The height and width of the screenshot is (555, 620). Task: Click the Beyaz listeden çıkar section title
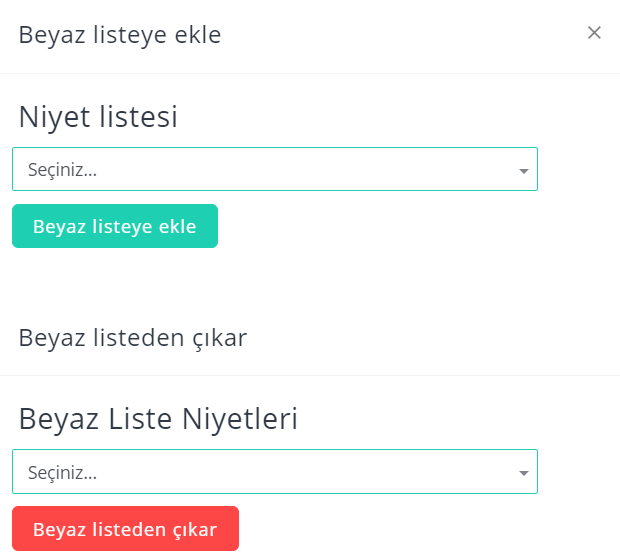point(133,338)
